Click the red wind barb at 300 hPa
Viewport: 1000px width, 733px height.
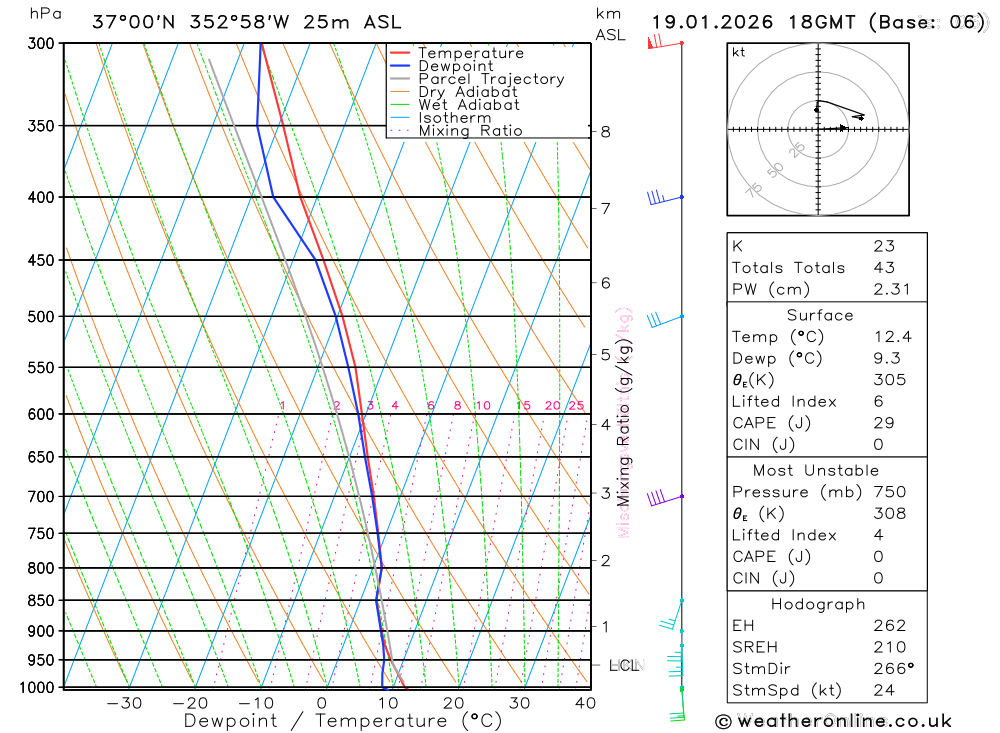tap(665, 43)
